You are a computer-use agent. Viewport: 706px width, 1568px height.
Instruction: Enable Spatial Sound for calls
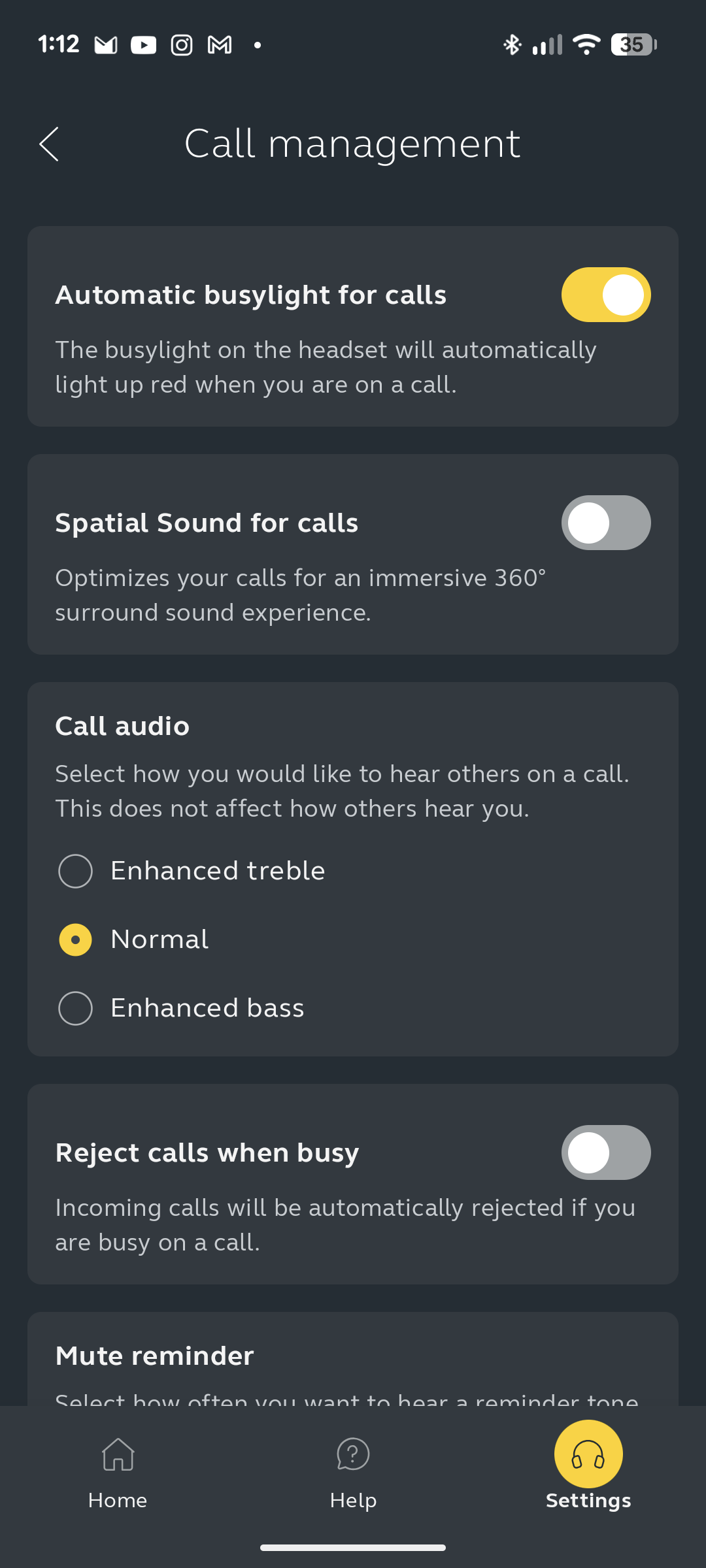tap(605, 523)
